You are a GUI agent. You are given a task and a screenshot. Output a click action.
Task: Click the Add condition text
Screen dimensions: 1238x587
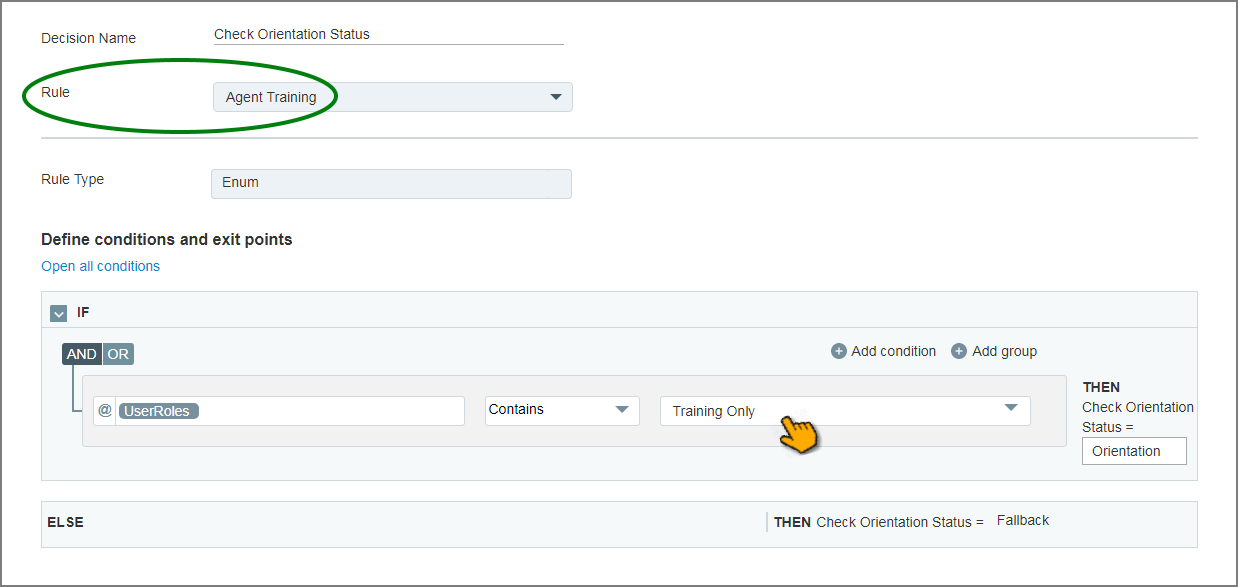coord(894,351)
